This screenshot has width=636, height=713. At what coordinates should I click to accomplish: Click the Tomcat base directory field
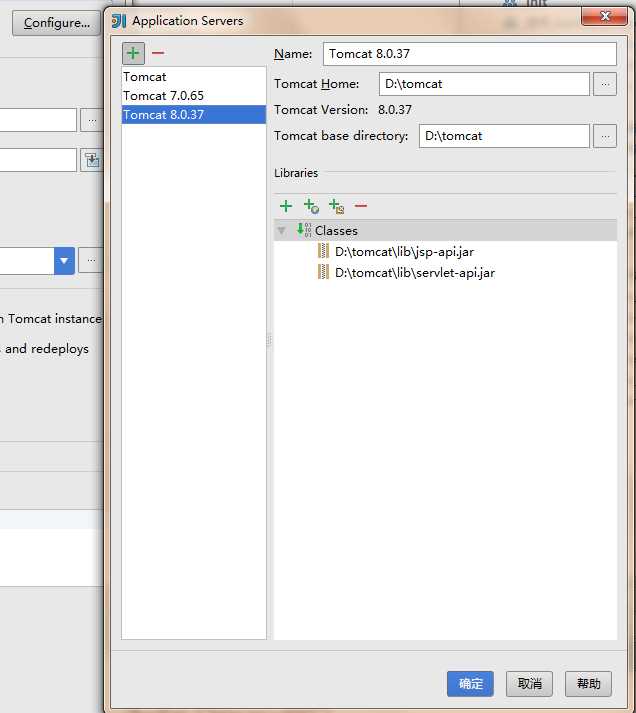(504, 136)
